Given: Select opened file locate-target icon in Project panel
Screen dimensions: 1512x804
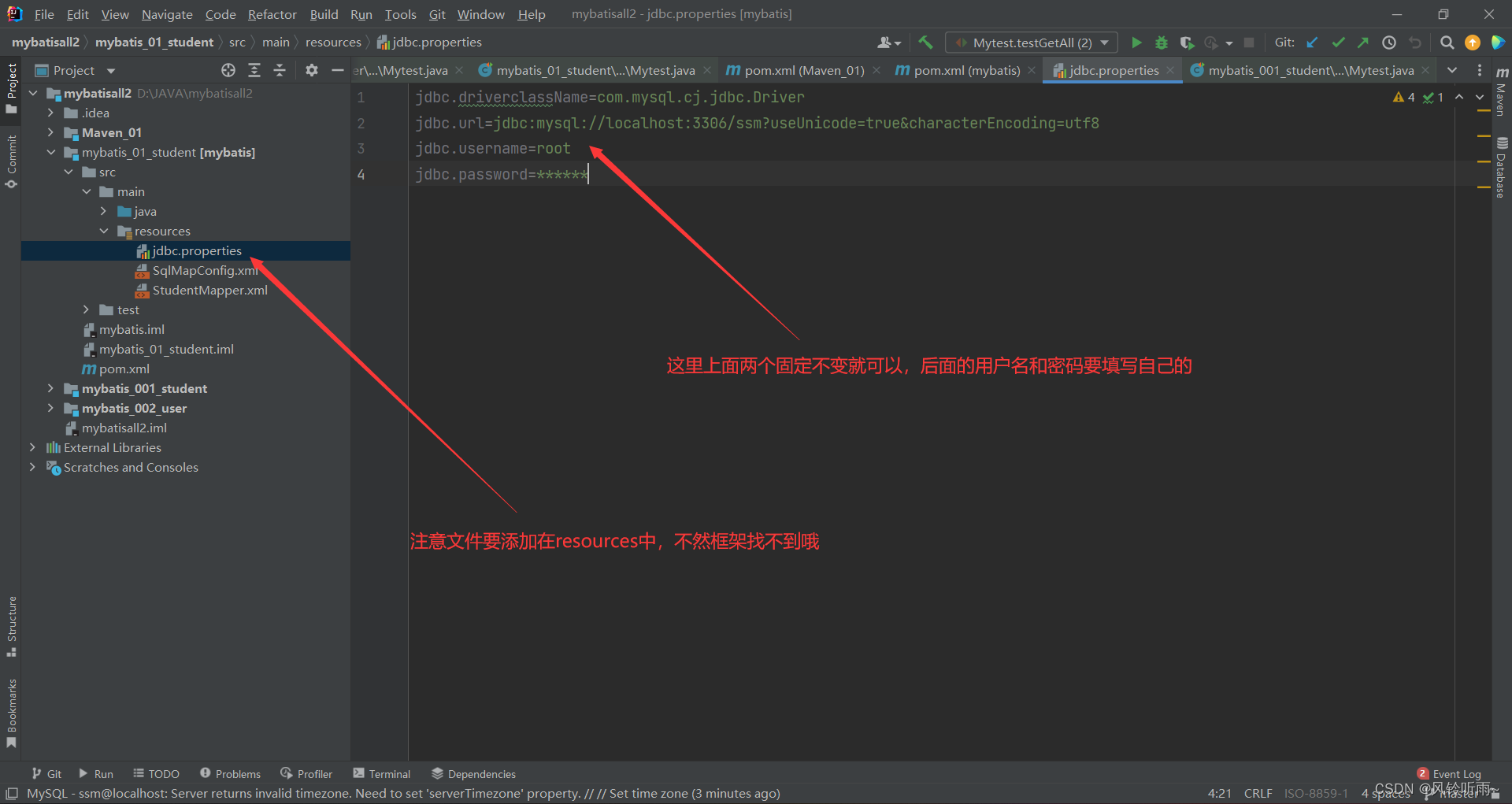Looking at the screenshot, I should (228, 70).
